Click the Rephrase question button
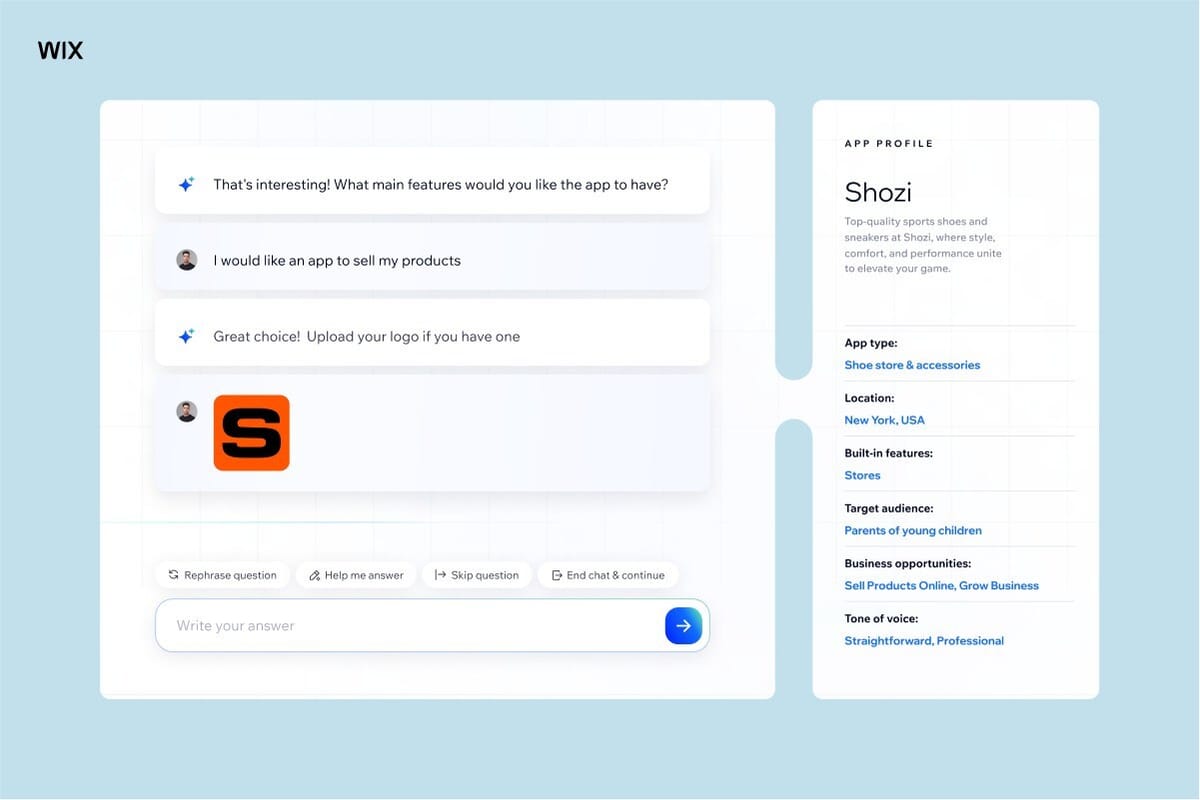This screenshot has height=800, width=1200. click(222, 575)
